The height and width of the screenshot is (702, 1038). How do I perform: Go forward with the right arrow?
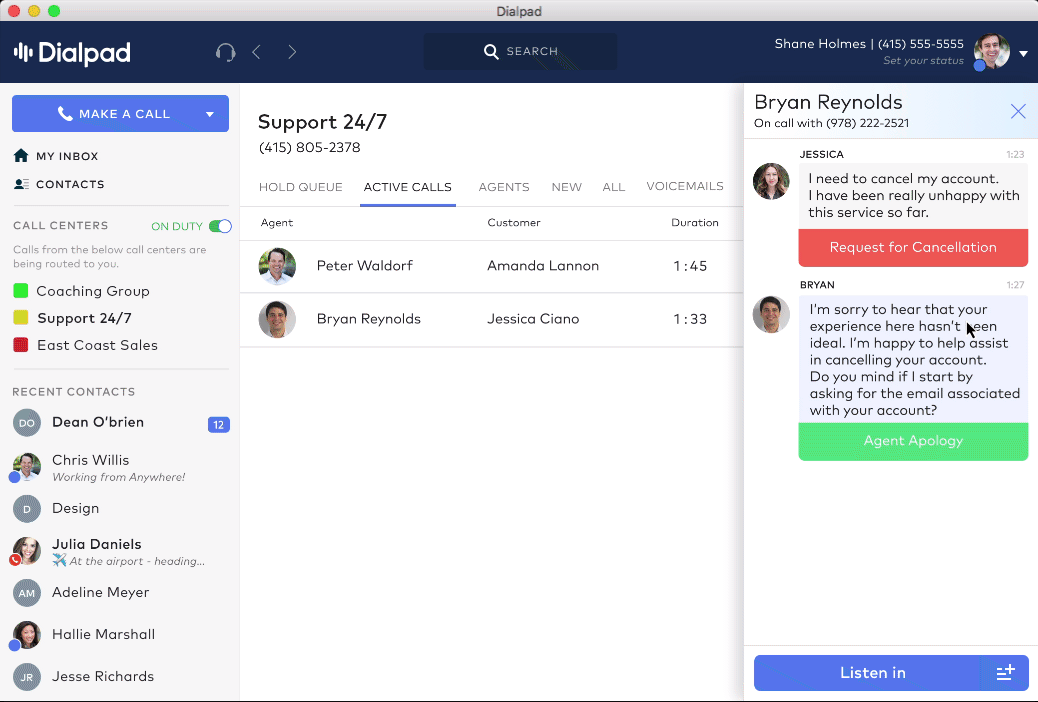tap(292, 52)
